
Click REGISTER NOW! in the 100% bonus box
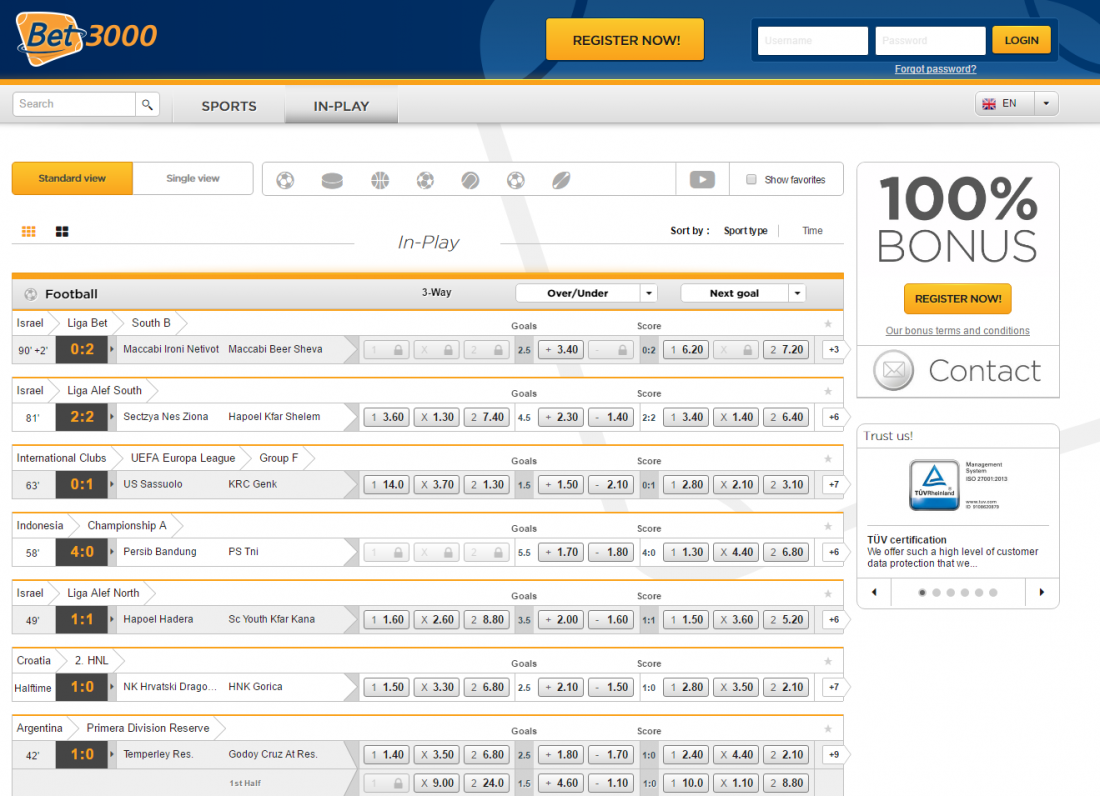point(958,299)
